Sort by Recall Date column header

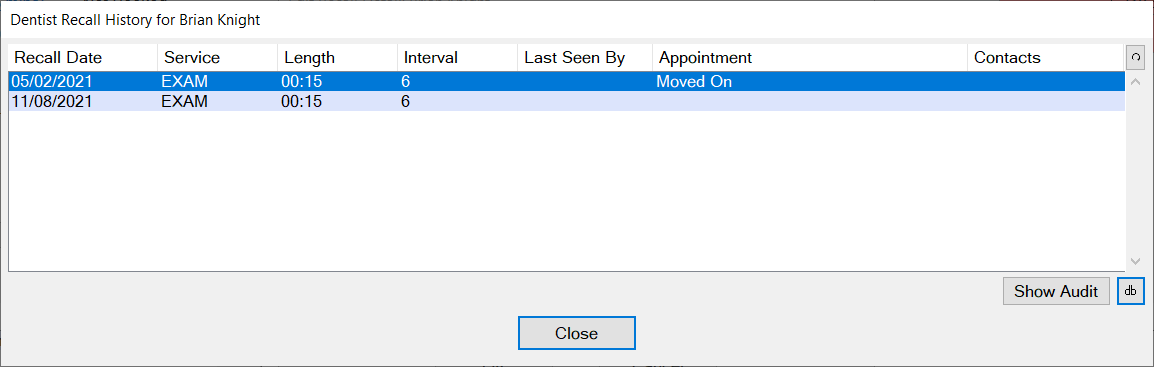pos(83,57)
